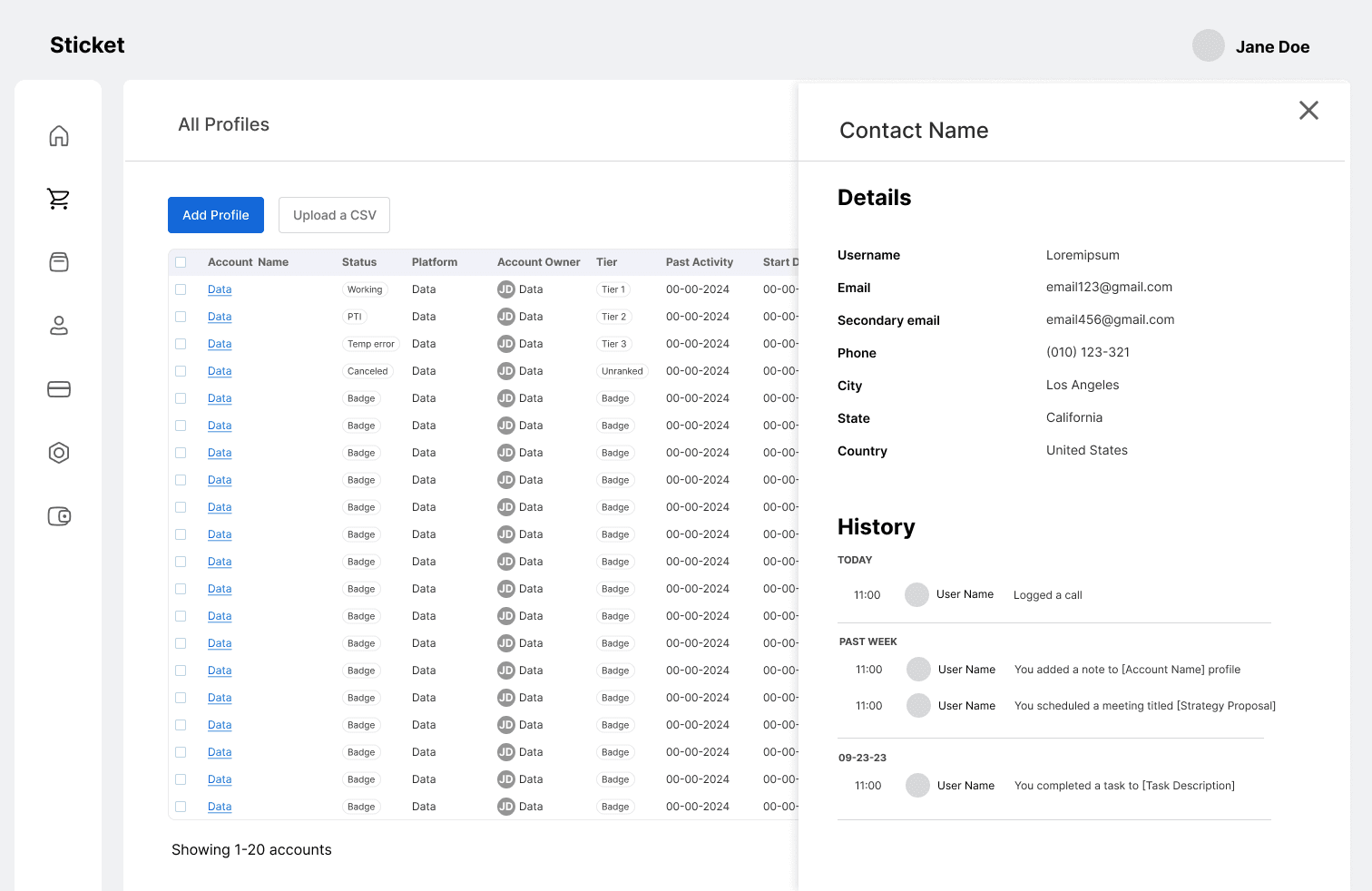
Task: Sort by Account Owner column header
Action: [x=539, y=262]
